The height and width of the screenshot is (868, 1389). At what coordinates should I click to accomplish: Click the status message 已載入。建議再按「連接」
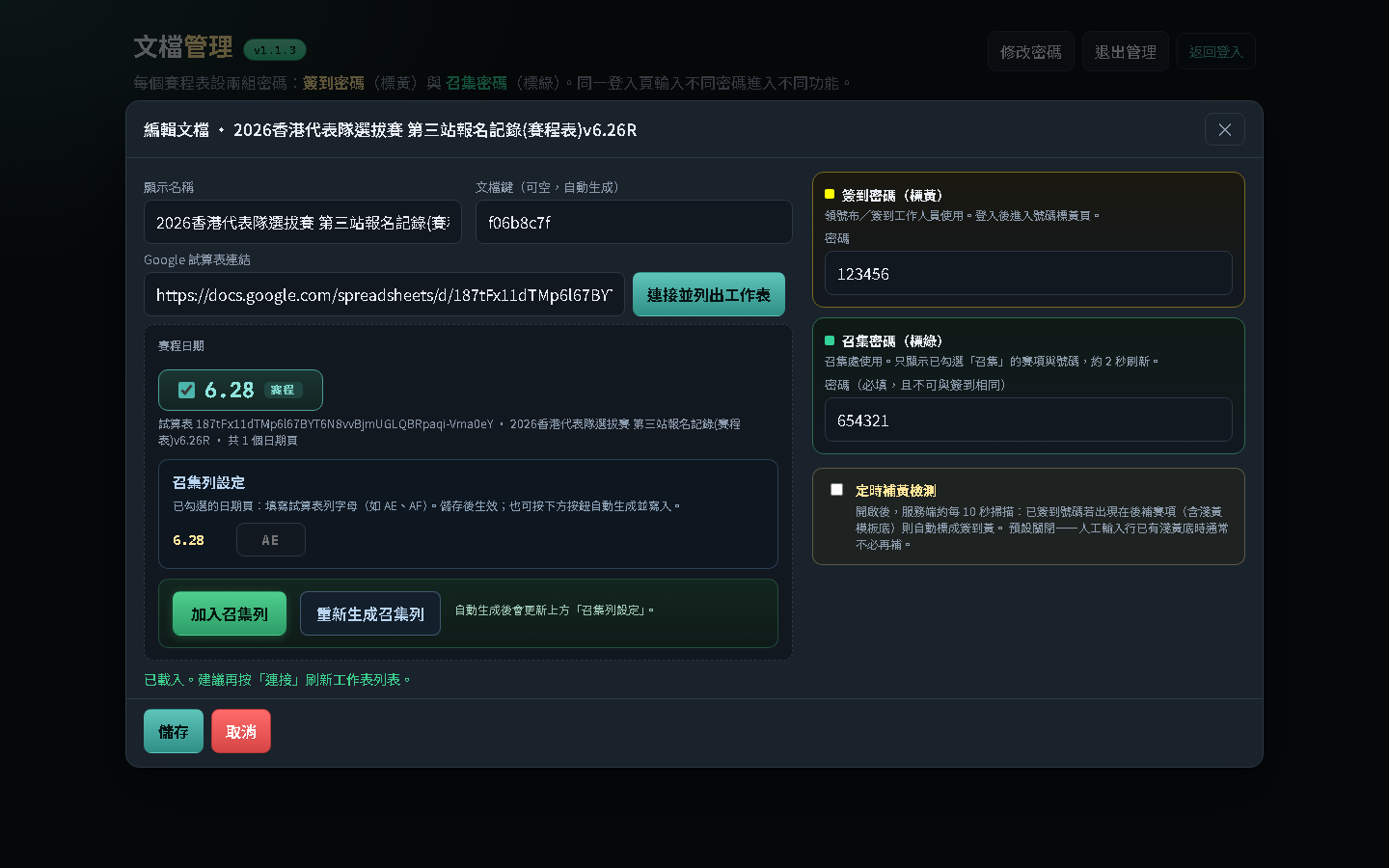click(278, 680)
